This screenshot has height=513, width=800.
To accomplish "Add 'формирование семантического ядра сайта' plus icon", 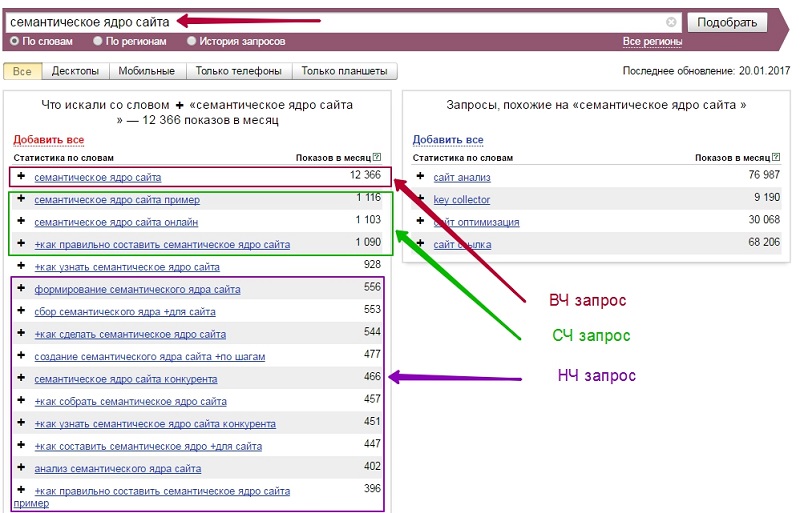I will point(21,288).
